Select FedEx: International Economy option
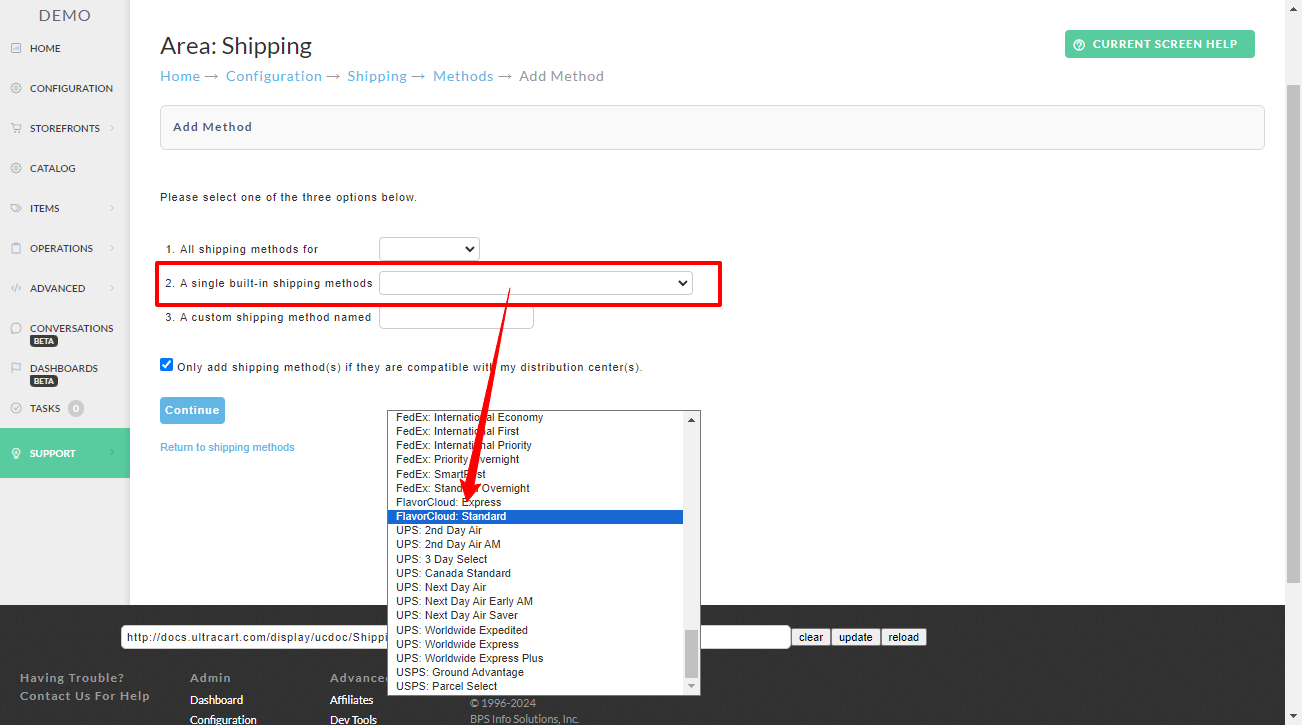The image size is (1302, 725). [x=535, y=417]
